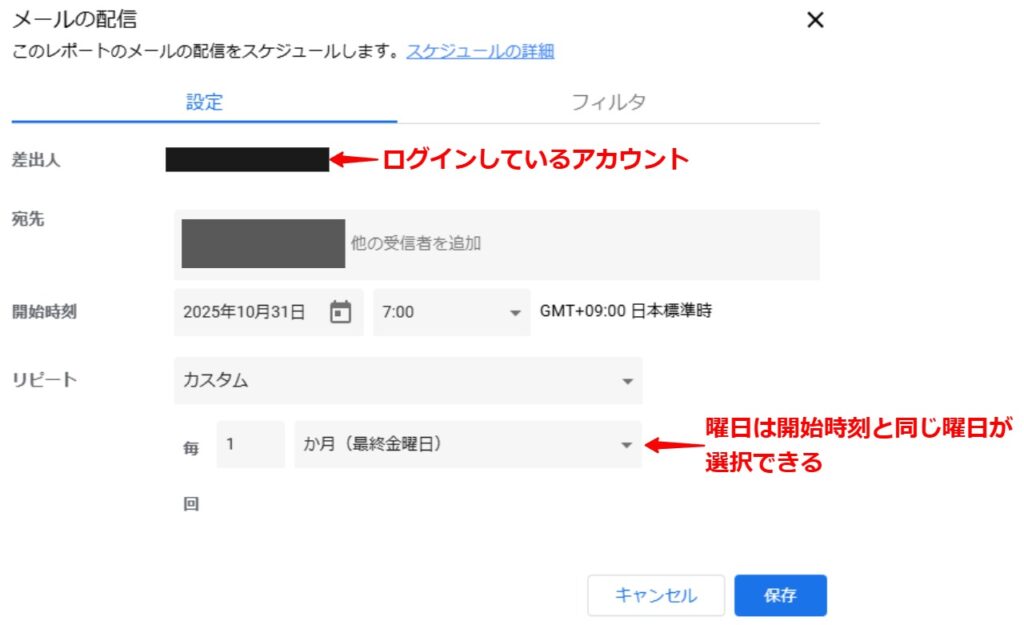Select the gray redacted recipient chip

point(263,244)
